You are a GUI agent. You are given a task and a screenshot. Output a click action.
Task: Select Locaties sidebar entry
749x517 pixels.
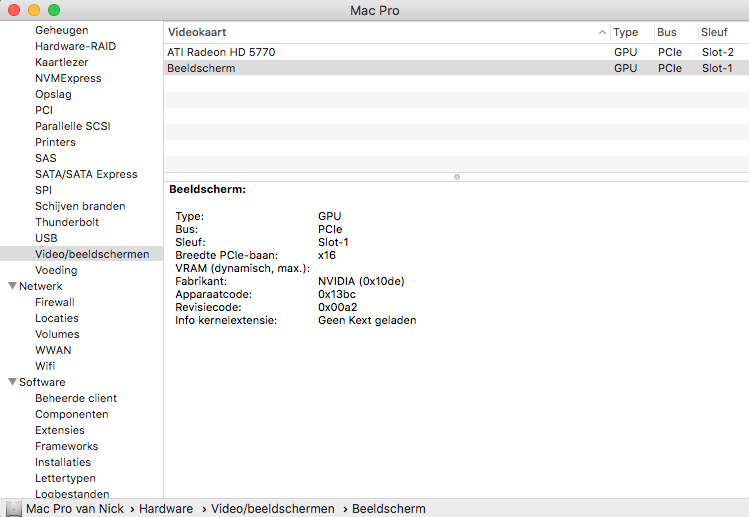56,318
